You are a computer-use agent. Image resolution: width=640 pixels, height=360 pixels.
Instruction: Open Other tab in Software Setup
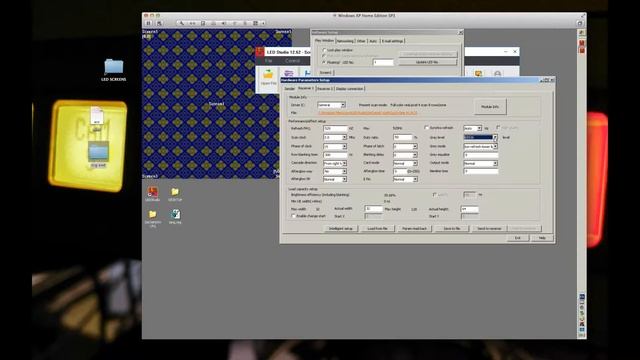(361, 41)
